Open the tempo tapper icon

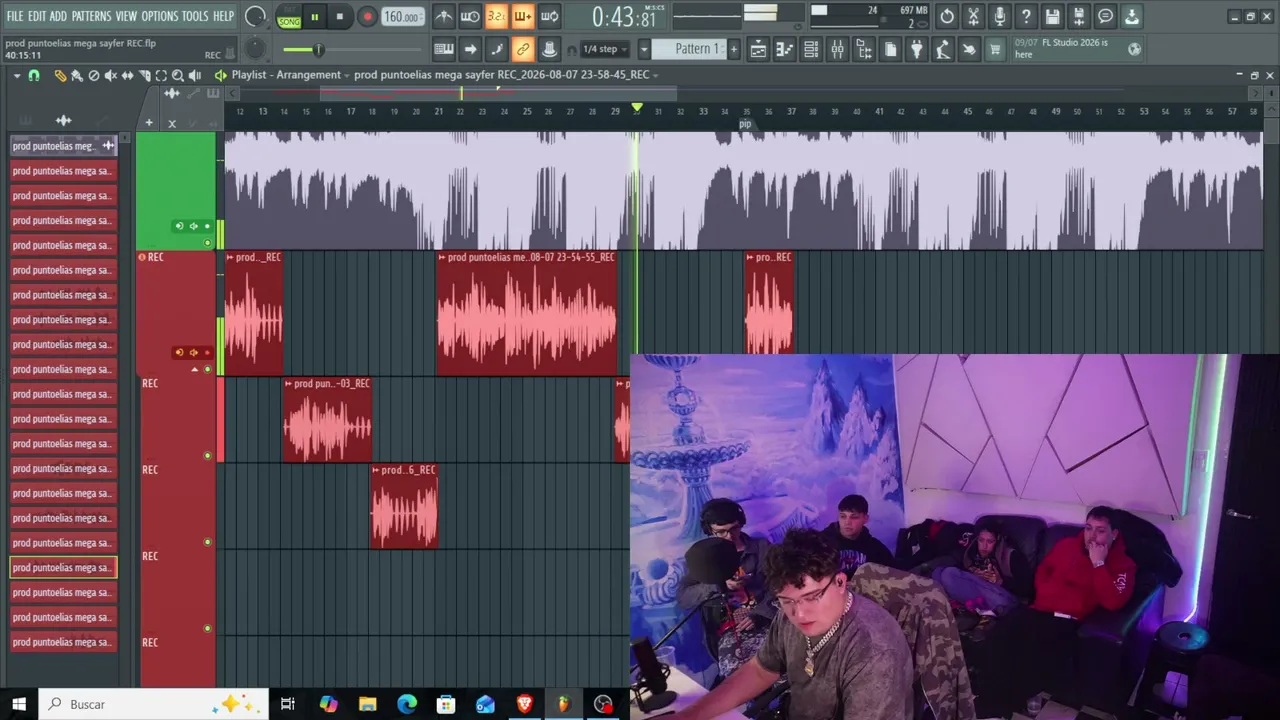[942, 49]
